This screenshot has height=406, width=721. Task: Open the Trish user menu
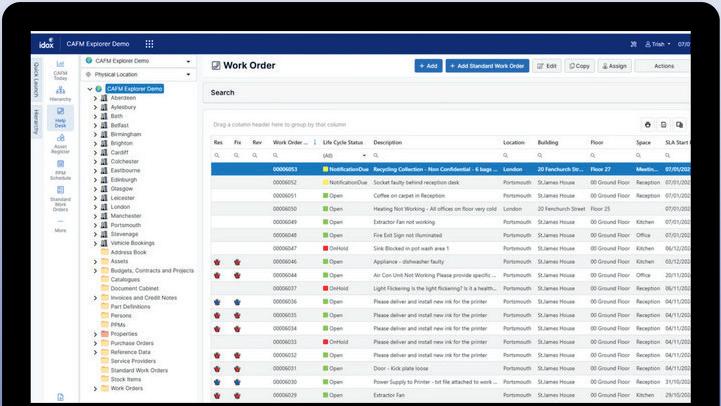658,44
